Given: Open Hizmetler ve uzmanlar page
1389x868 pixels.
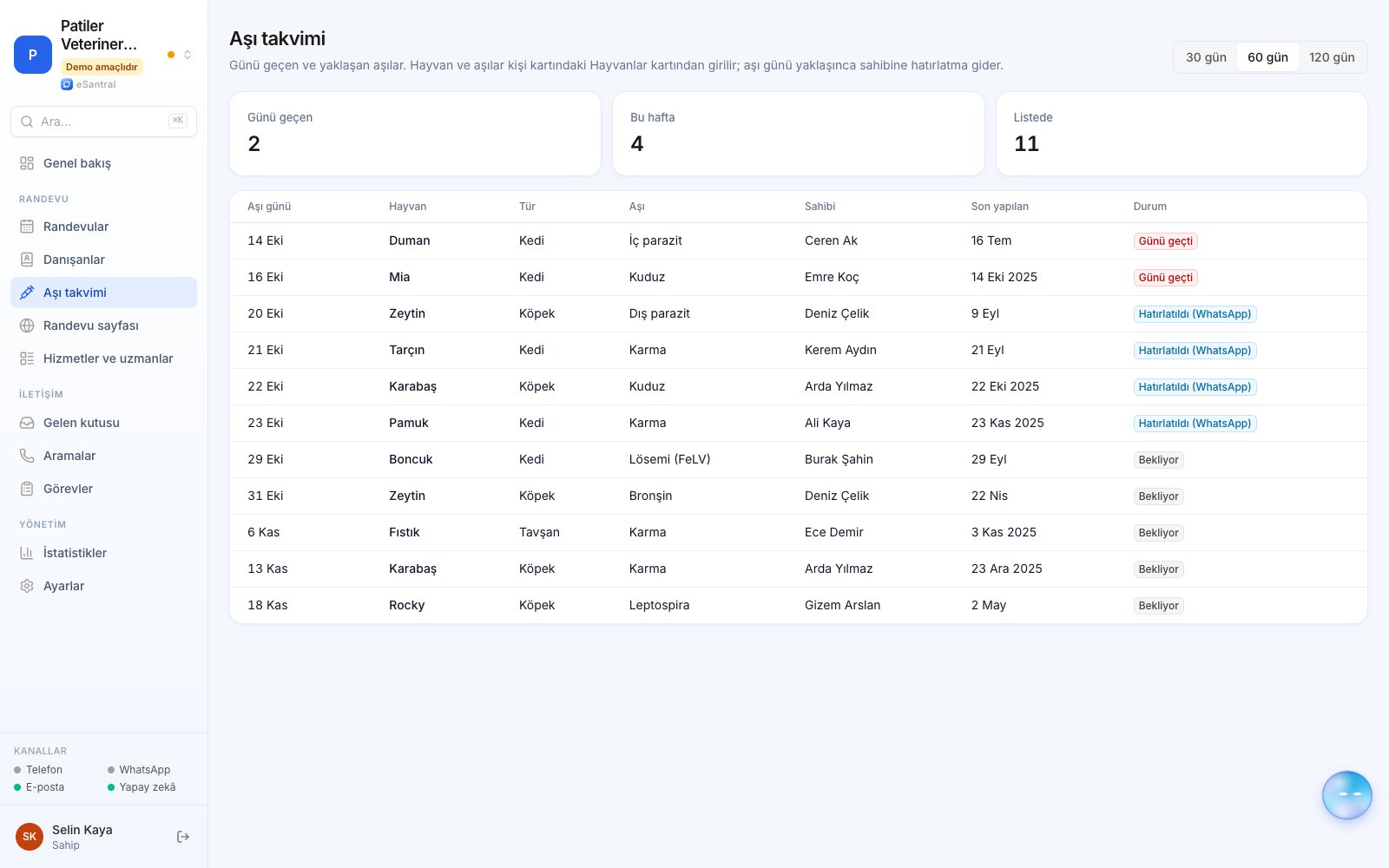Looking at the screenshot, I should point(104,358).
